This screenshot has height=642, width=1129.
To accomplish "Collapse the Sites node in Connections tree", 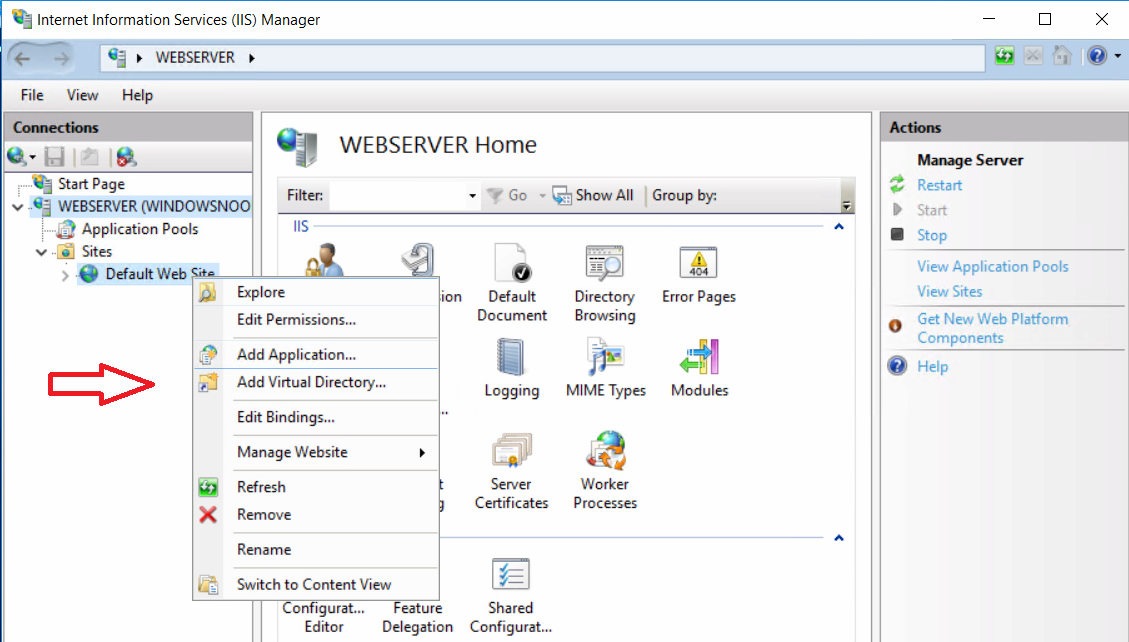I will point(42,252).
